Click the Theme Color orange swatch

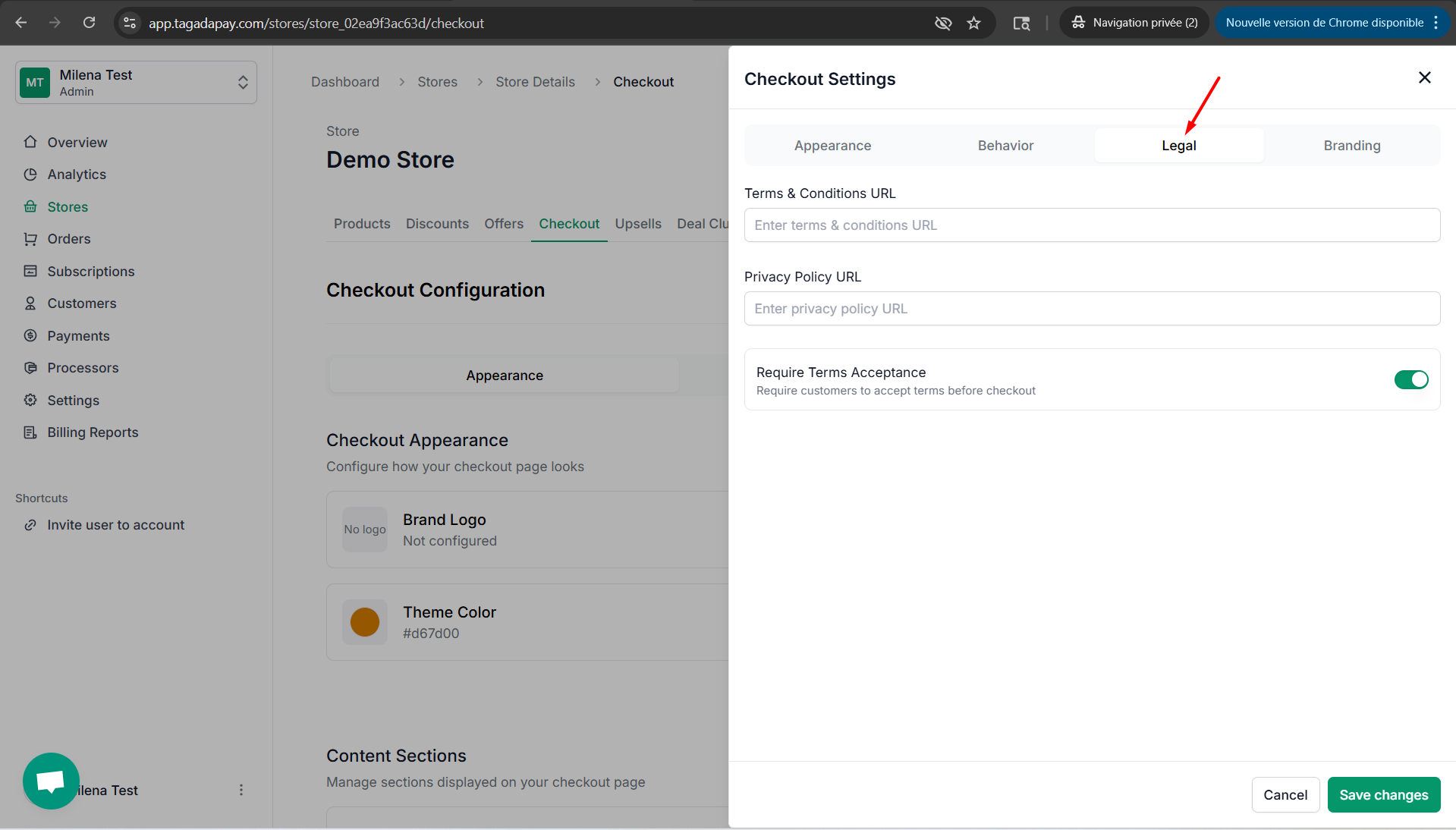(365, 622)
